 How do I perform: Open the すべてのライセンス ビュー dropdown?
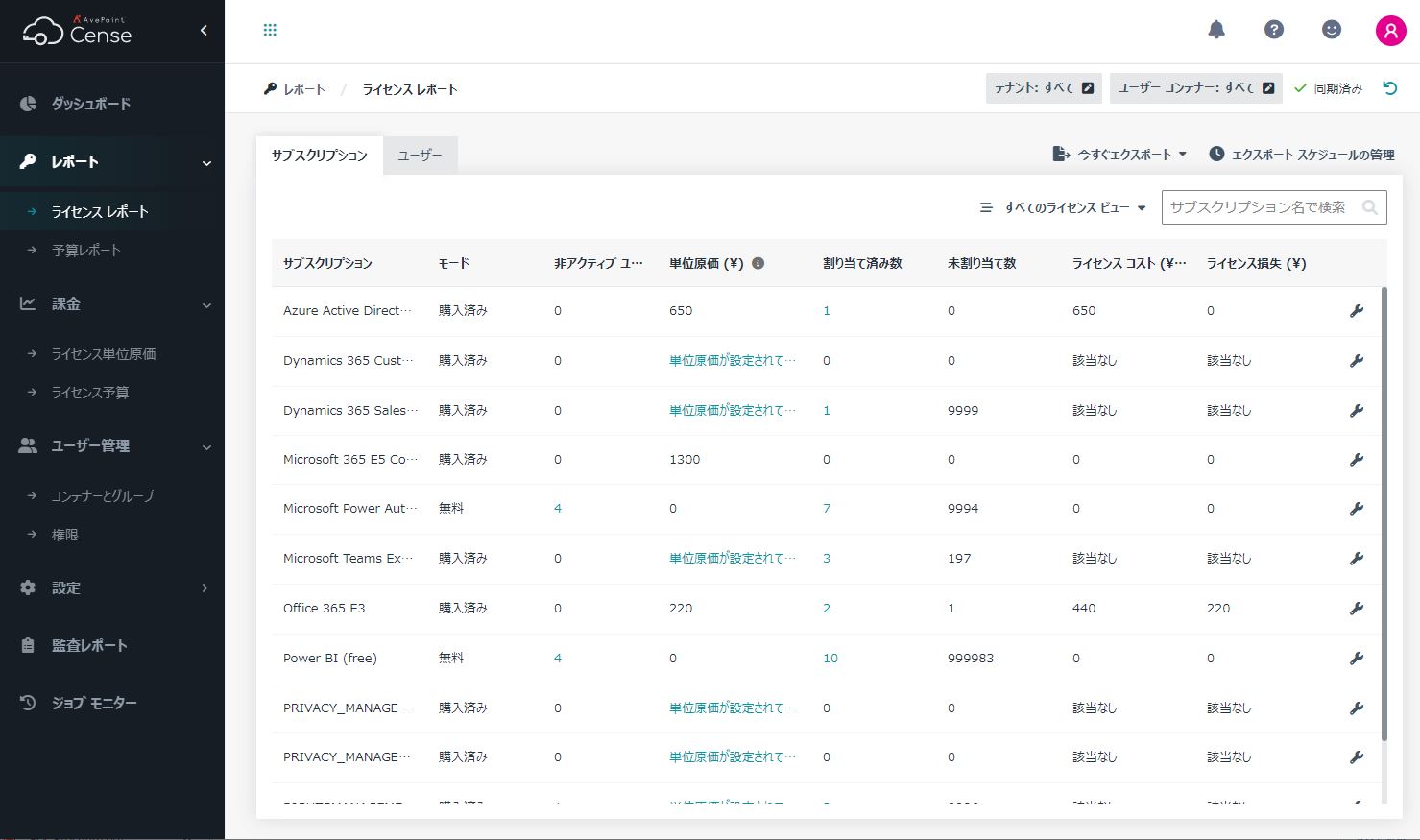click(x=1063, y=207)
